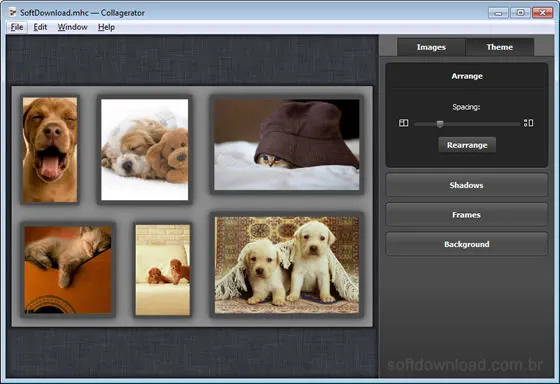
Task: Click the Rearrange button
Action: (467, 145)
